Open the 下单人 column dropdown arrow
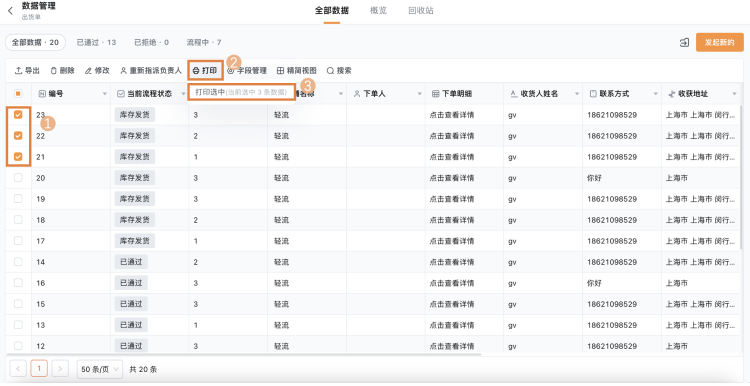Image resolution: width=750 pixels, height=386 pixels. 419,94
